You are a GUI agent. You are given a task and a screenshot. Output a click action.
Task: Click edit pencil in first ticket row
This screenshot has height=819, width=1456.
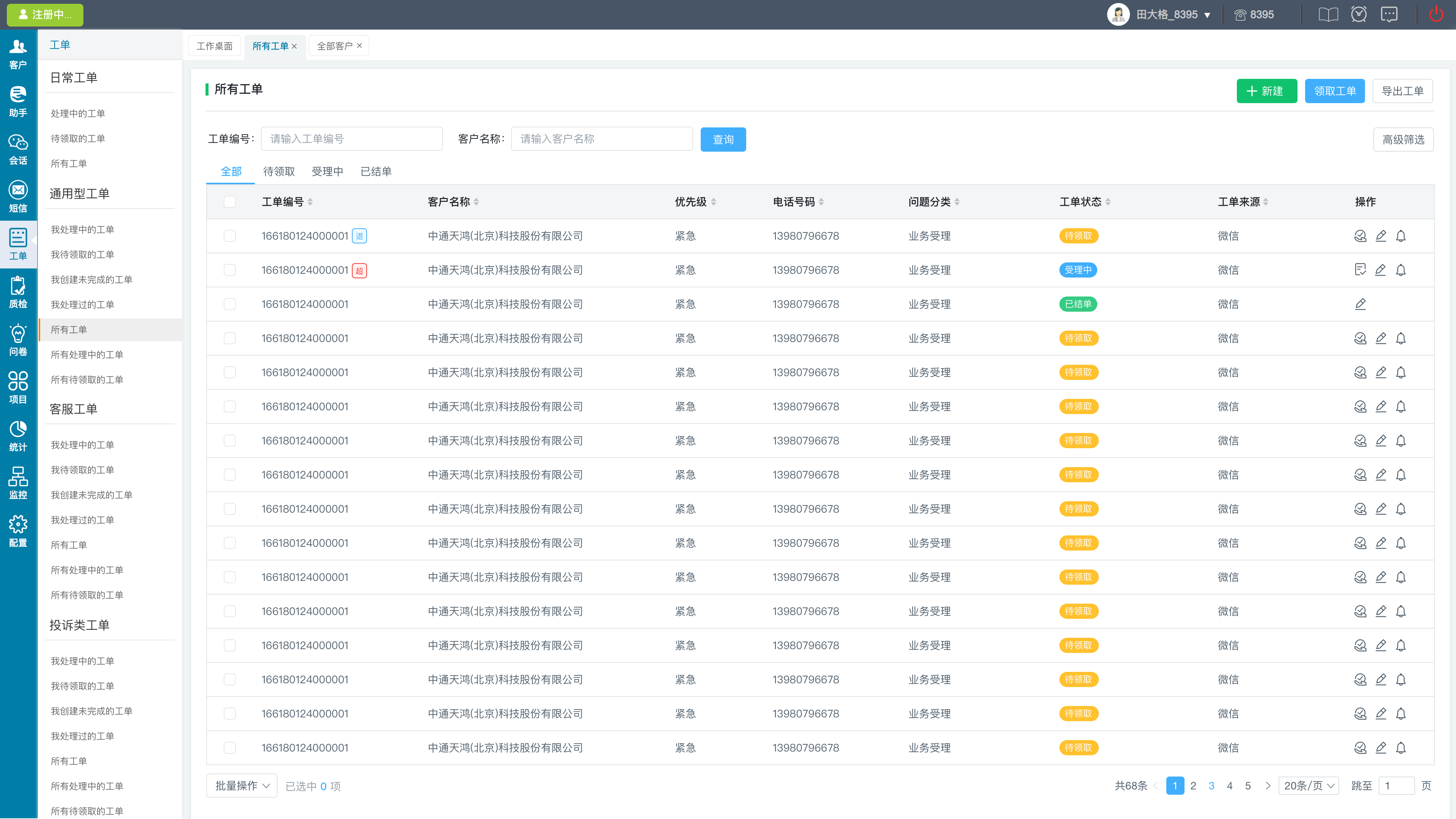[x=1381, y=236]
